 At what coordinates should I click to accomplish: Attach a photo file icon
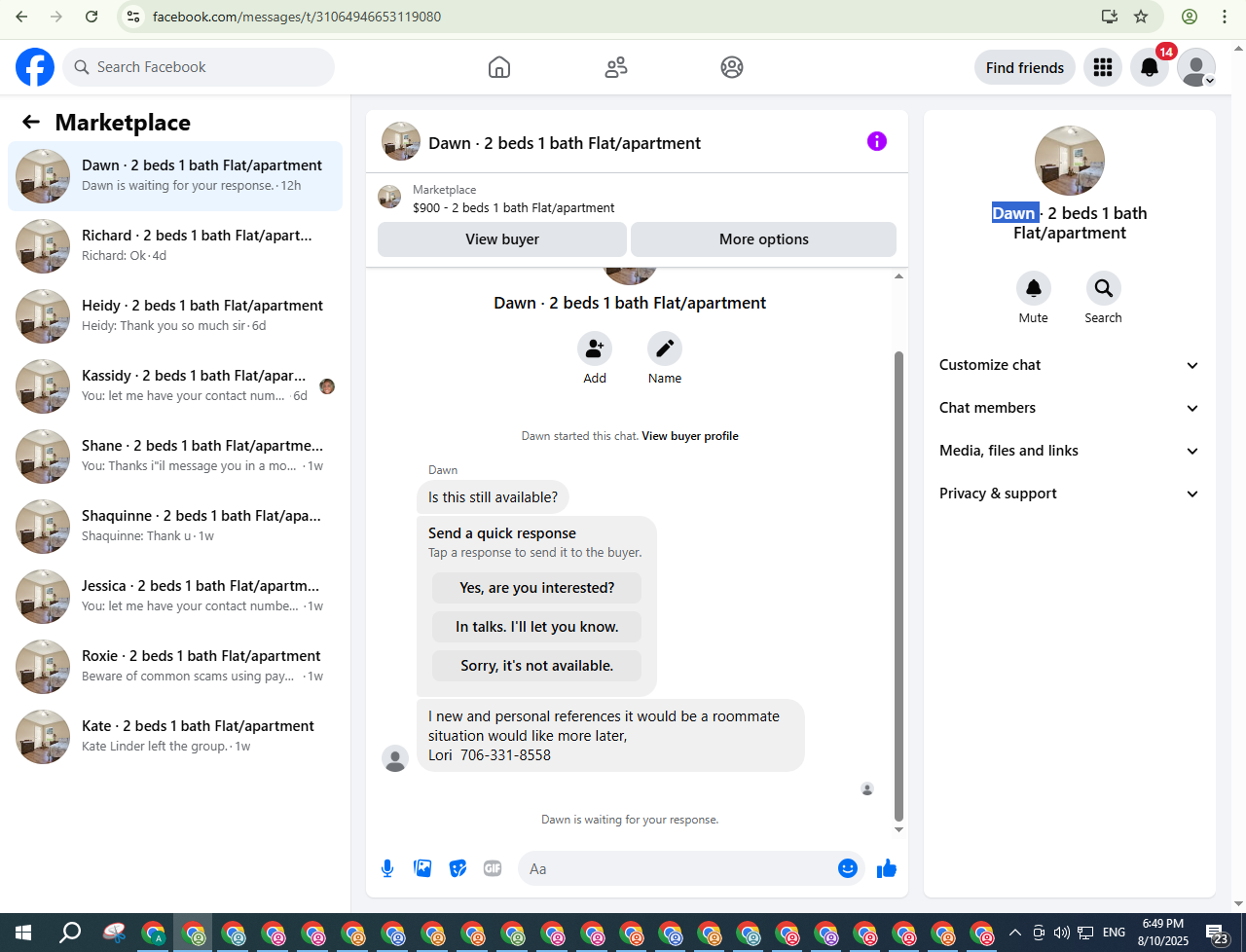[422, 868]
